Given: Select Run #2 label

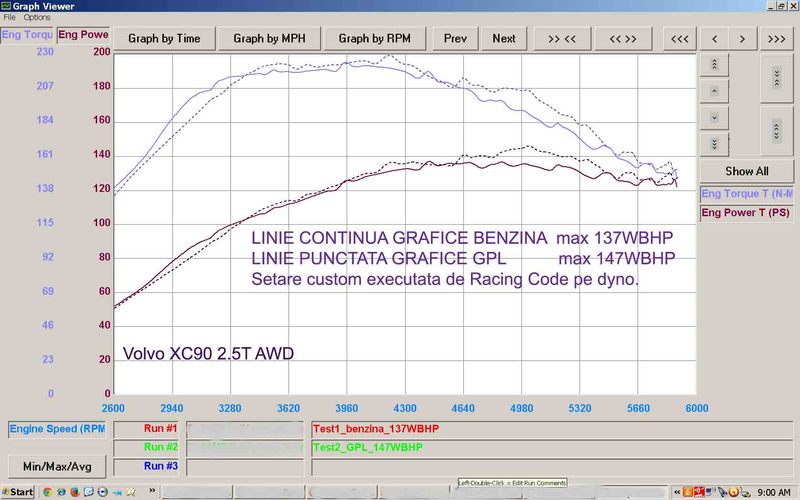Looking at the screenshot, I should [x=146, y=447].
